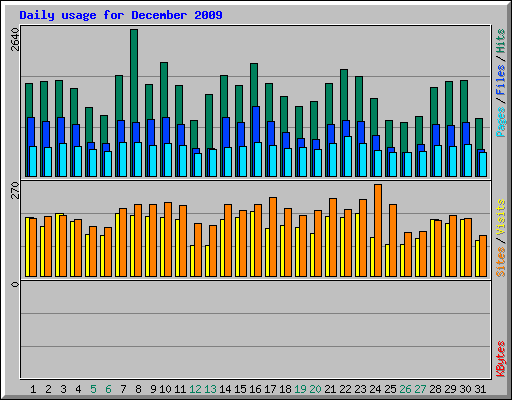Select day 29 on the date axis
The width and height of the screenshot is (512, 400).
(450, 389)
